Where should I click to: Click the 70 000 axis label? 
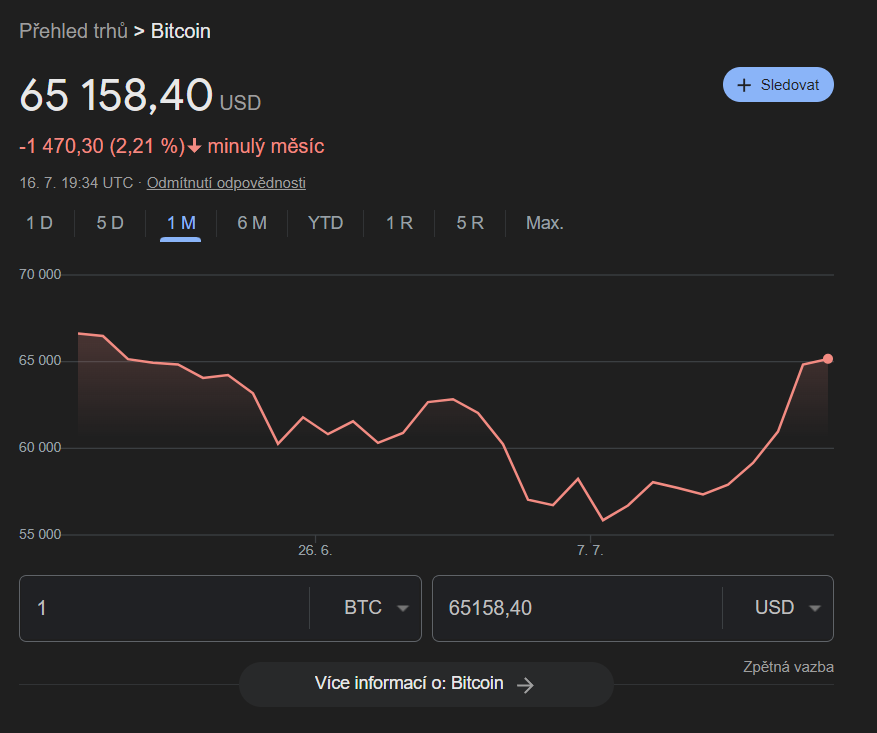(40, 275)
